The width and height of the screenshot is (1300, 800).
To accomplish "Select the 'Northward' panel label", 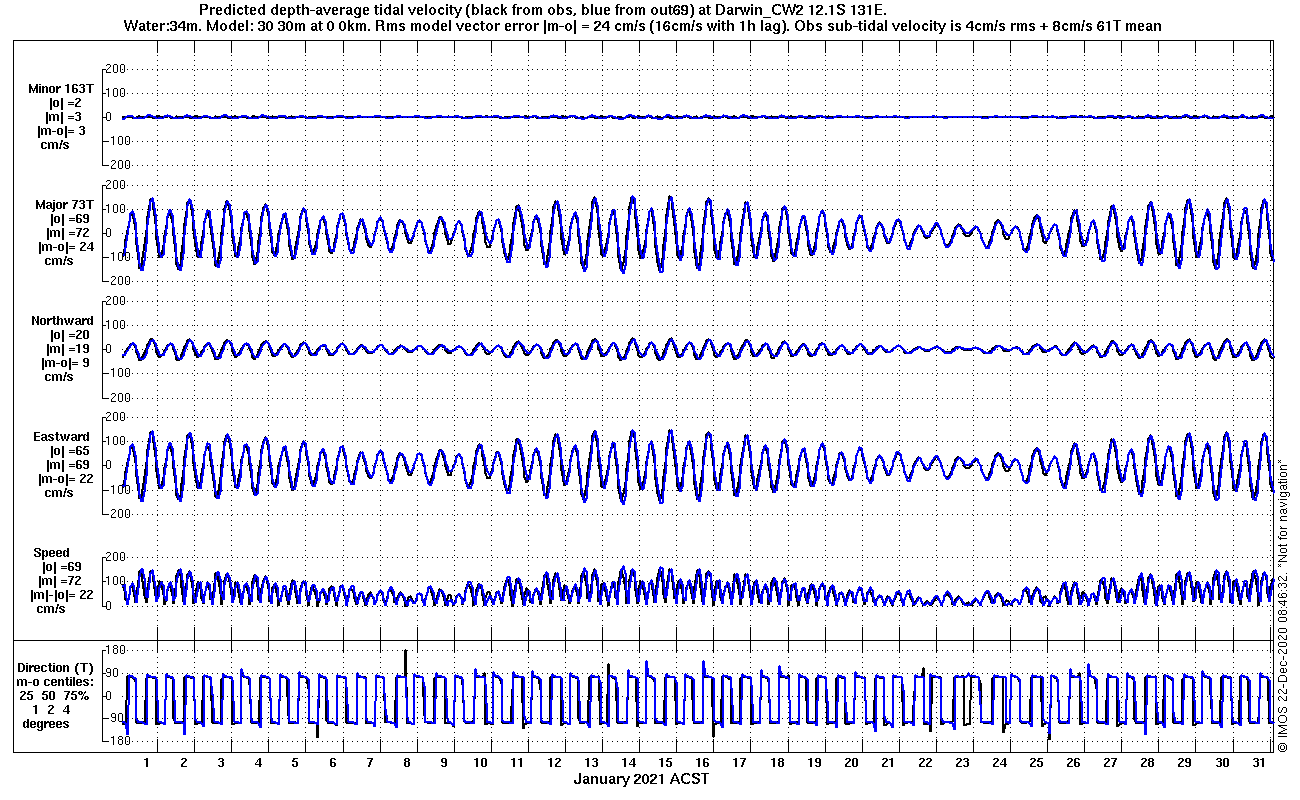I will coord(62,321).
